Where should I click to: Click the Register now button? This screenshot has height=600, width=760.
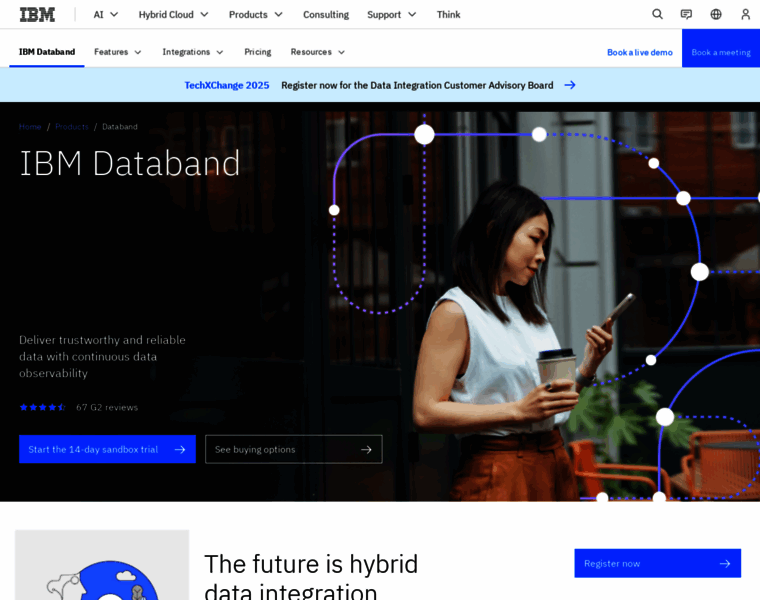point(658,563)
